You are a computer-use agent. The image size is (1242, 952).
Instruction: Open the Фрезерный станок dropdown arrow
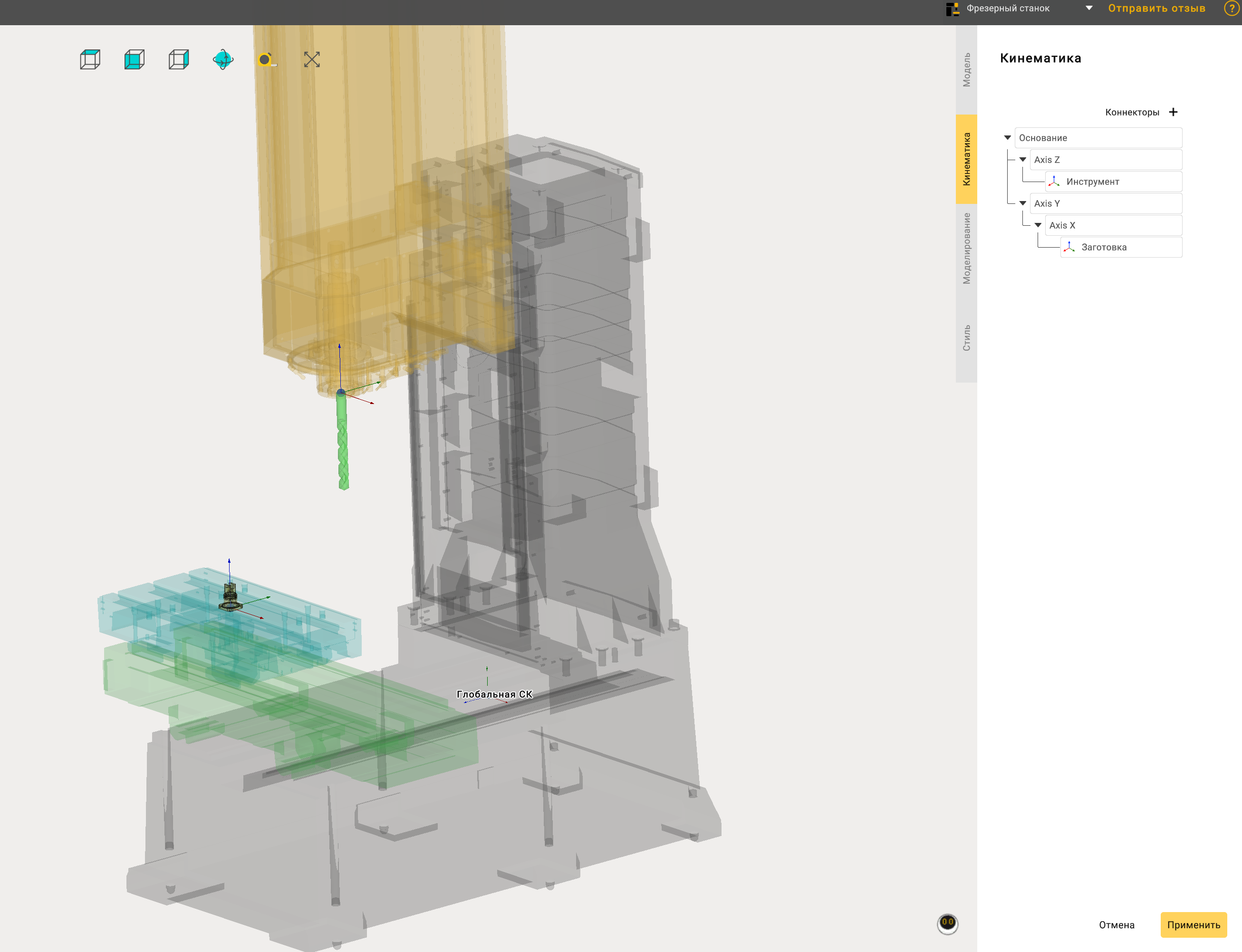pos(1089,9)
